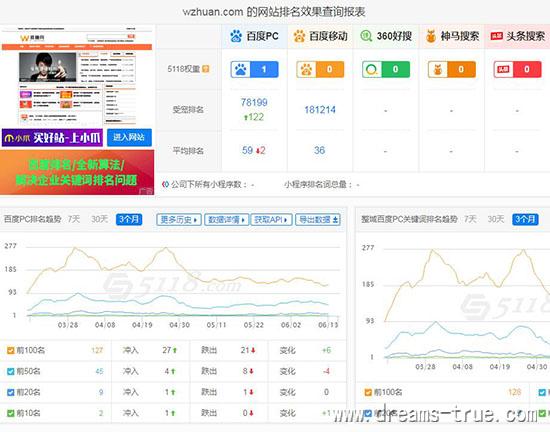Screen dimensions: 550x432
Task: Expand the 获取API button
Action: pyautogui.click(x=271, y=220)
